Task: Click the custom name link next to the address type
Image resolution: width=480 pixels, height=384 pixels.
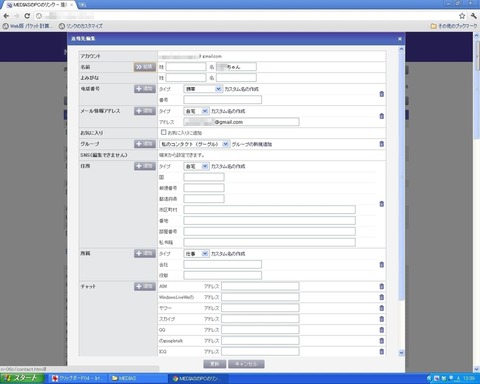Action: [228, 166]
